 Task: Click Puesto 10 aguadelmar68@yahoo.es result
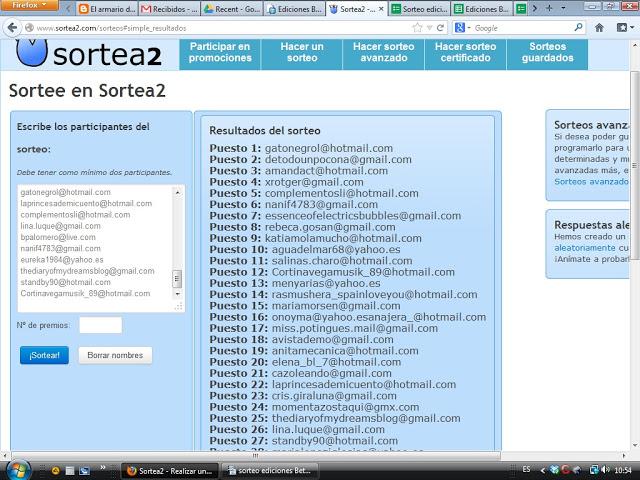pos(305,249)
